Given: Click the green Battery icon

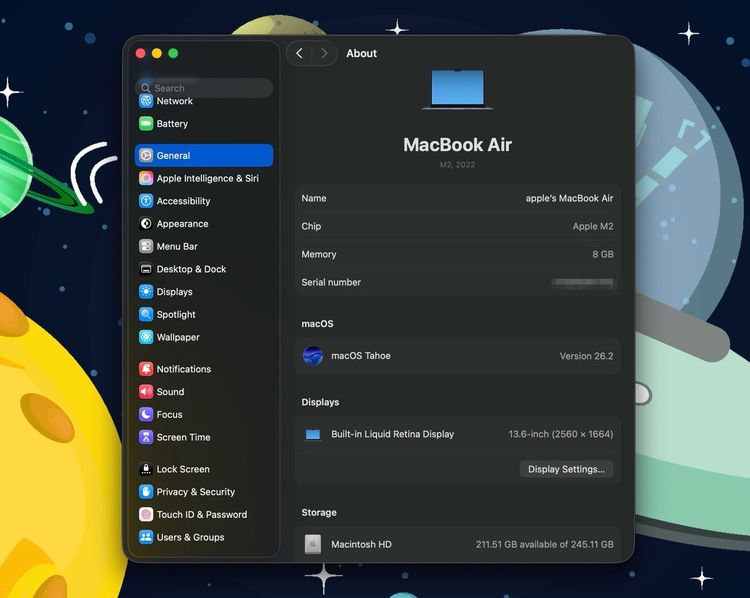Looking at the screenshot, I should click(146, 123).
